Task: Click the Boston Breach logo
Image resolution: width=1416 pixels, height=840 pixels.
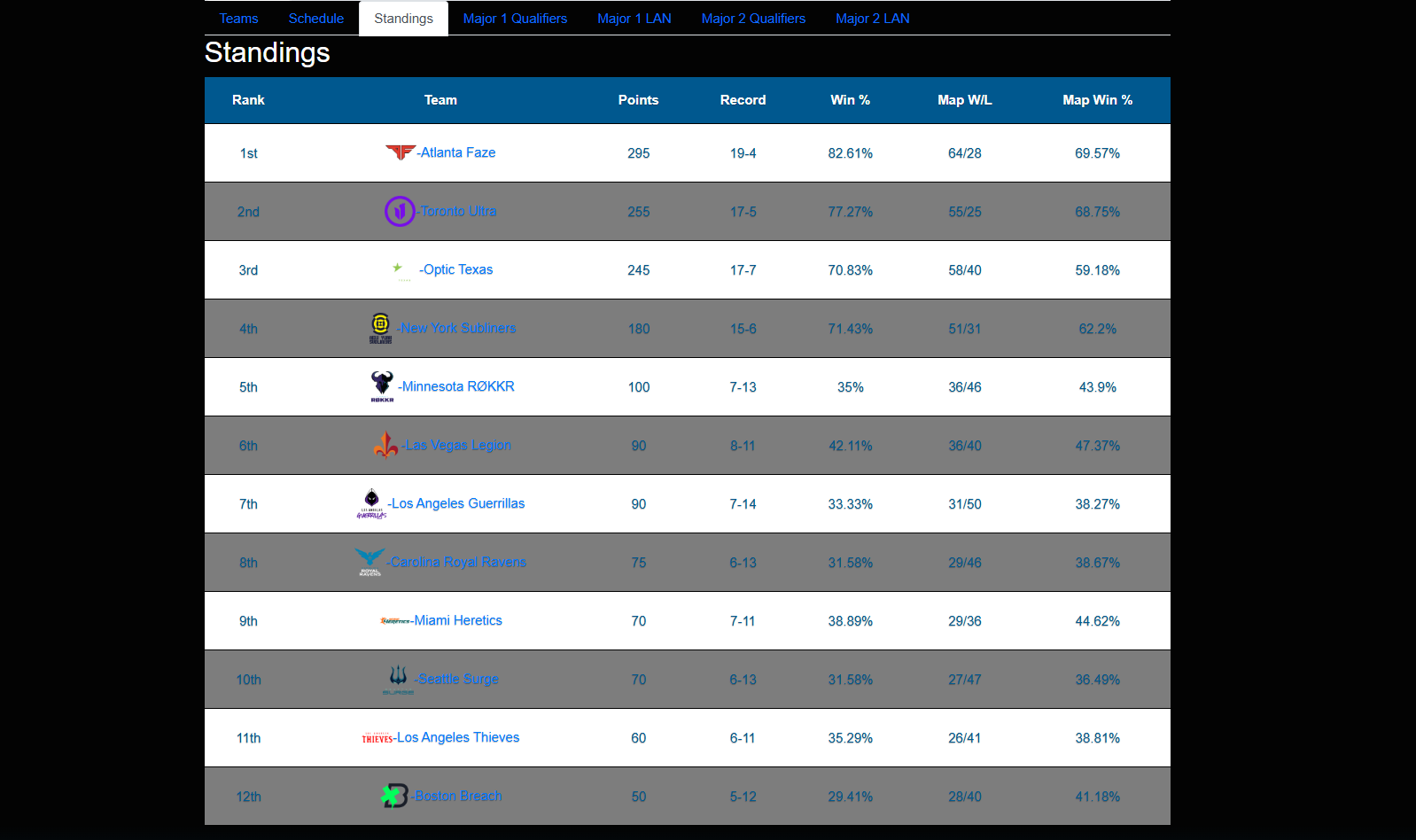Action: pos(394,796)
